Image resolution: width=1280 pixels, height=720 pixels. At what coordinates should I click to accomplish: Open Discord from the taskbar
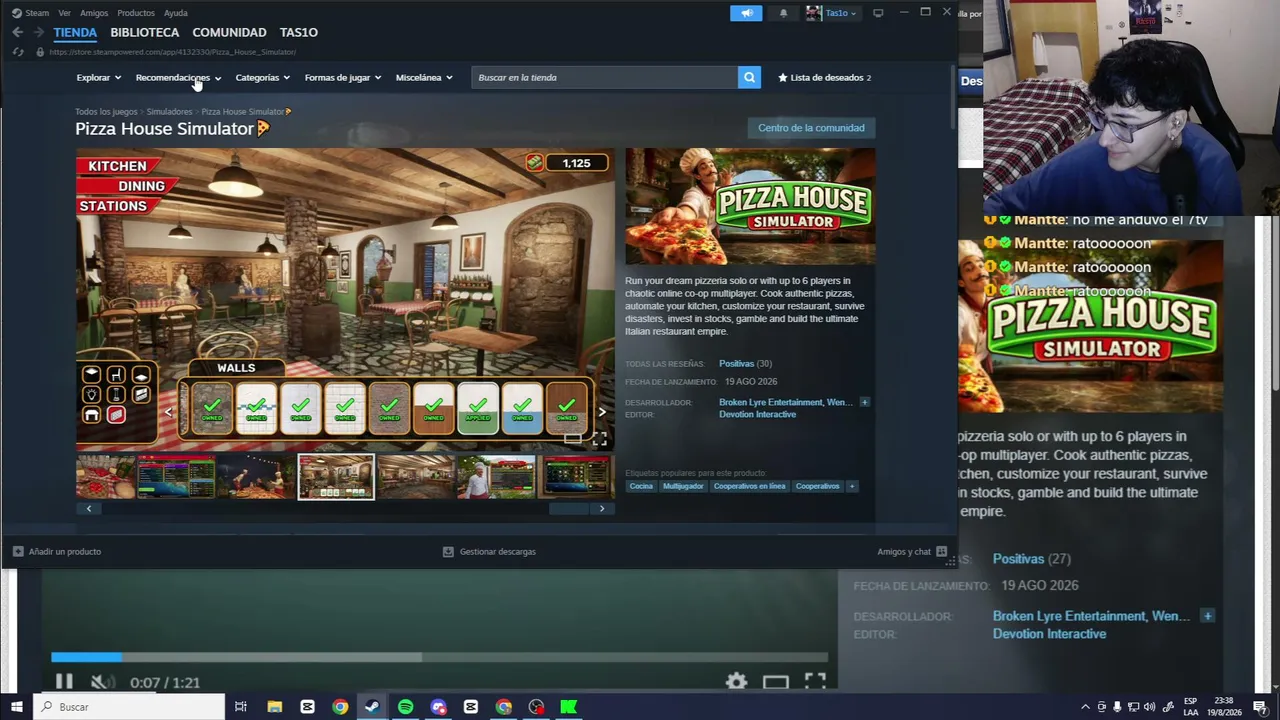coord(438,707)
